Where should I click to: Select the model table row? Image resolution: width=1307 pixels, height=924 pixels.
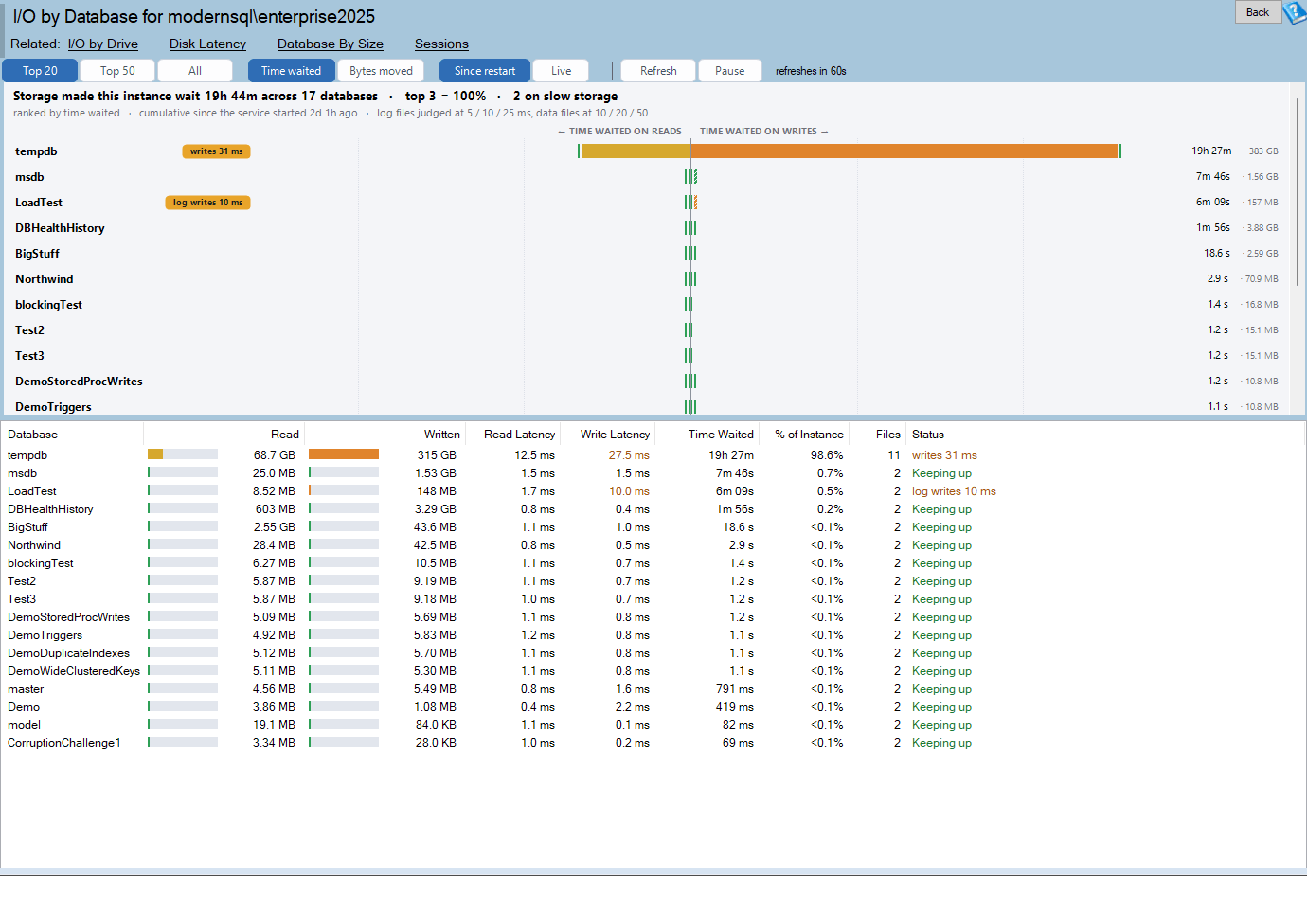pos(653,725)
